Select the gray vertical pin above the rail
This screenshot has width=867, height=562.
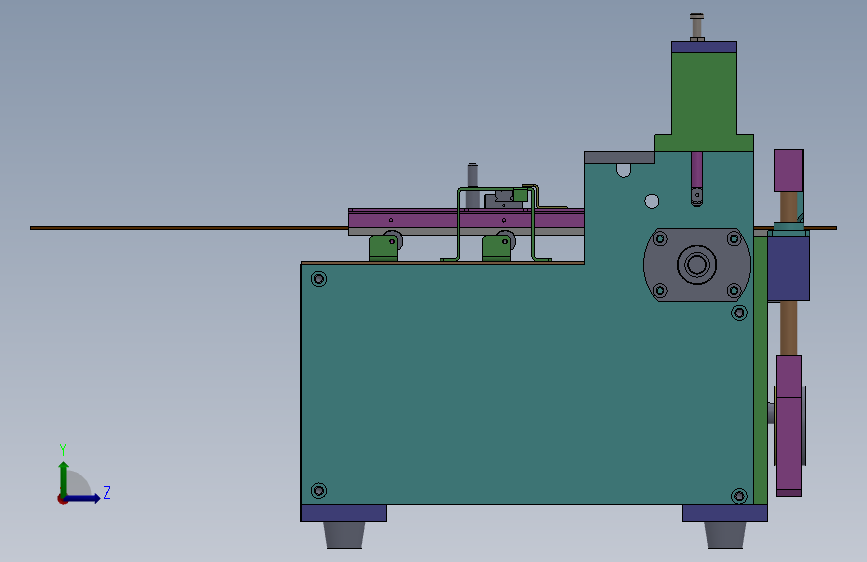(472, 185)
